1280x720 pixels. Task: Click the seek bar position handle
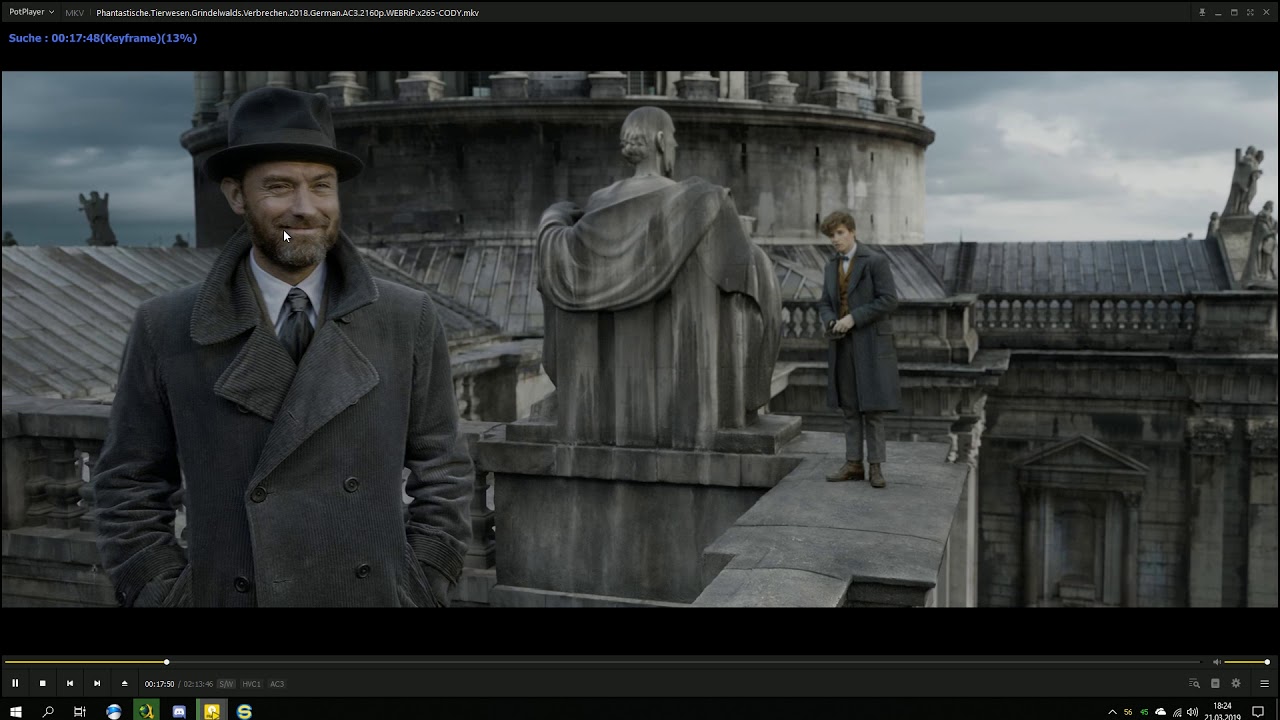pos(166,662)
